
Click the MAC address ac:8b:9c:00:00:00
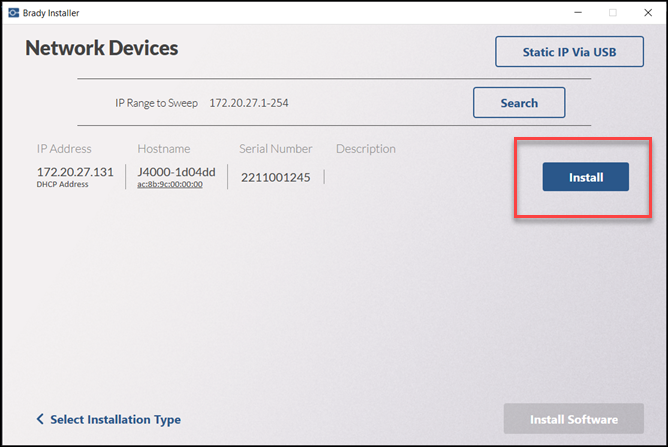(x=170, y=184)
